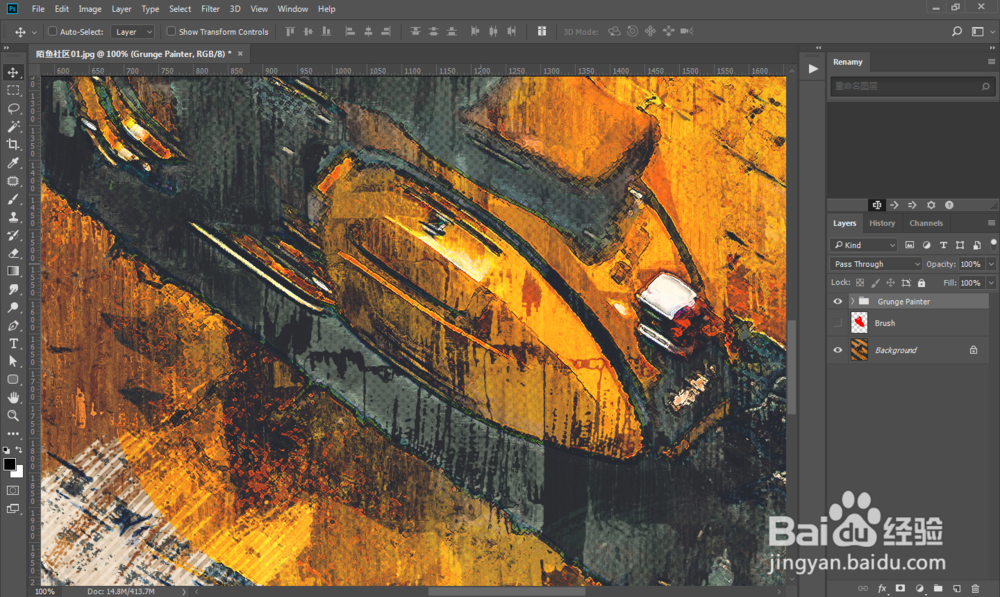
Task: Switch to the History tab
Action: [x=882, y=223]
